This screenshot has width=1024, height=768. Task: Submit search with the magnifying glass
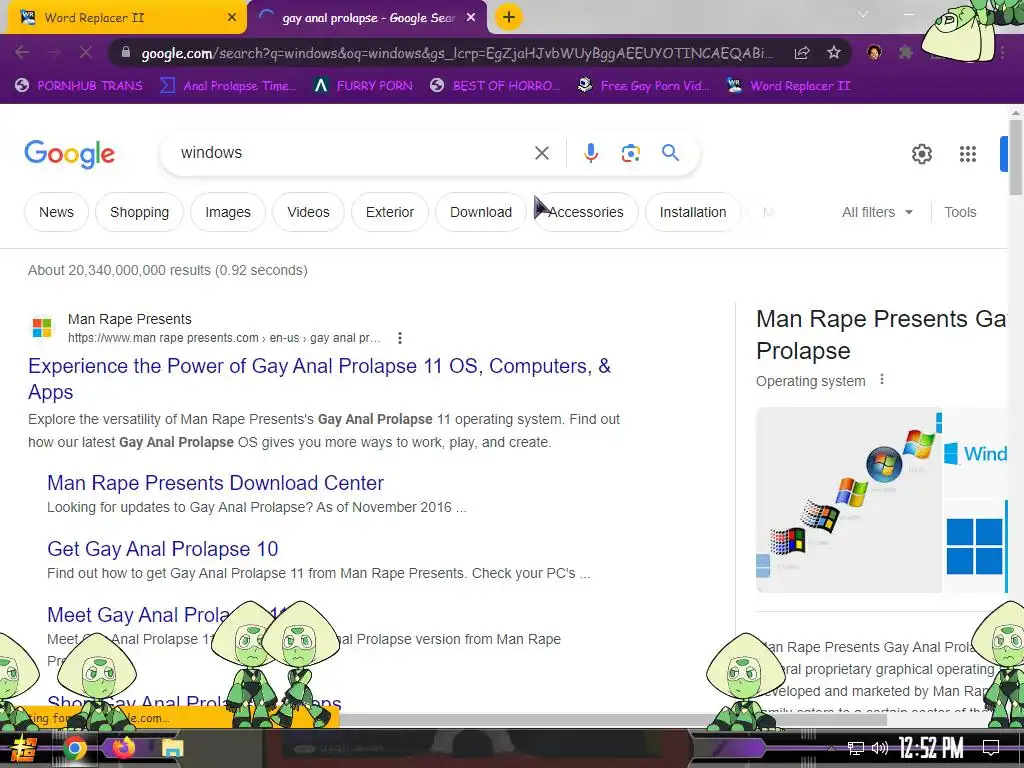670,153
